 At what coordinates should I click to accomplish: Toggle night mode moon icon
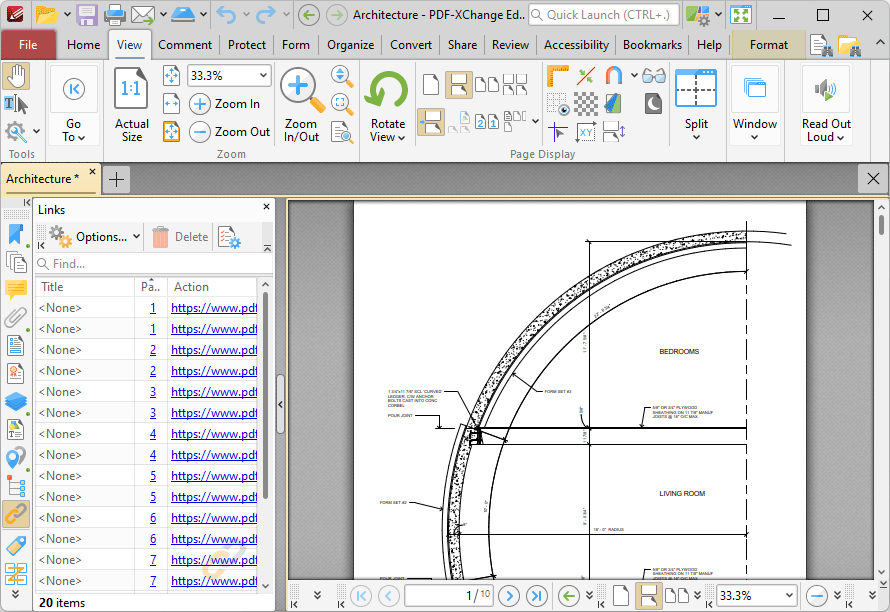click(x=653, y=103)
